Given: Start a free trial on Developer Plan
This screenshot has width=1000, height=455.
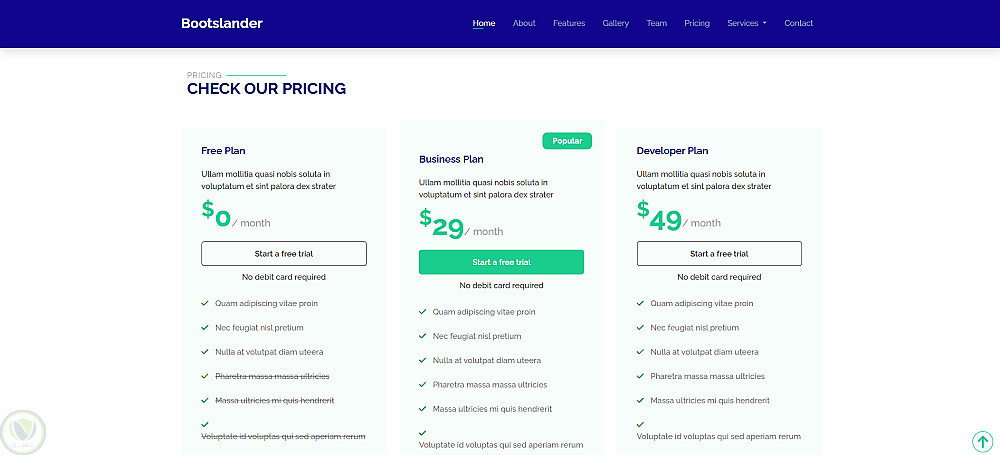Looking at the screenshot, I should (x=719, y=254).
